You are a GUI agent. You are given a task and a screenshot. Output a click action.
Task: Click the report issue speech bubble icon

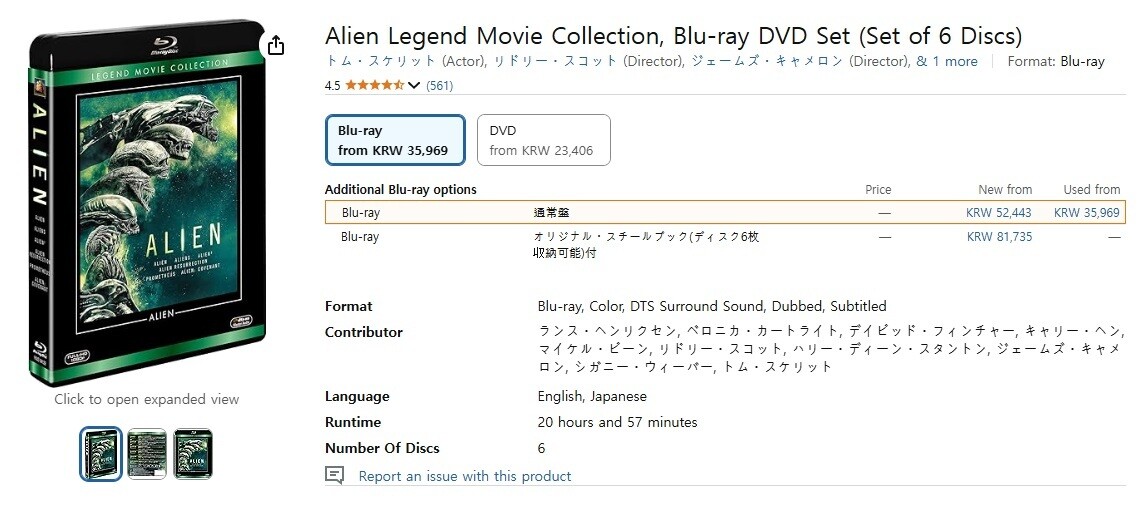click(335, 476)
